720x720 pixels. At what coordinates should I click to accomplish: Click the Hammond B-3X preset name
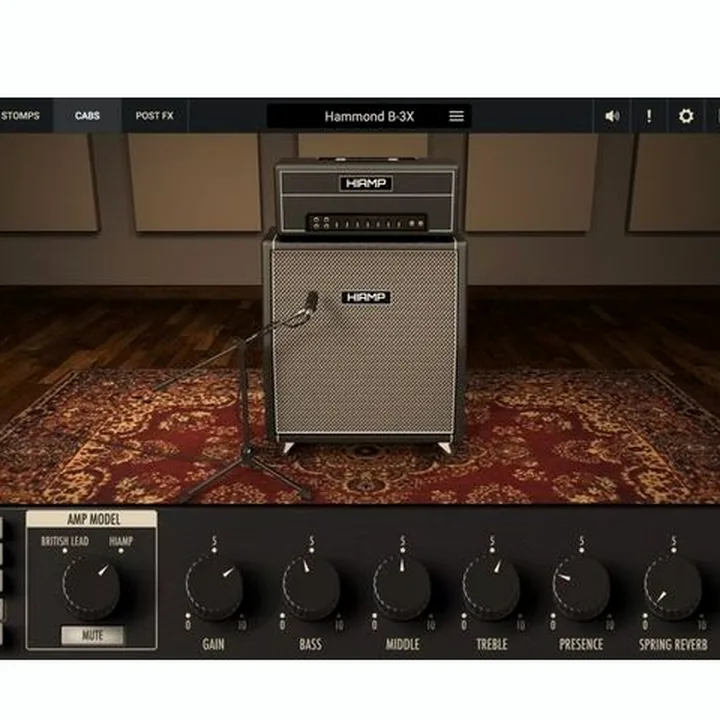369,117
